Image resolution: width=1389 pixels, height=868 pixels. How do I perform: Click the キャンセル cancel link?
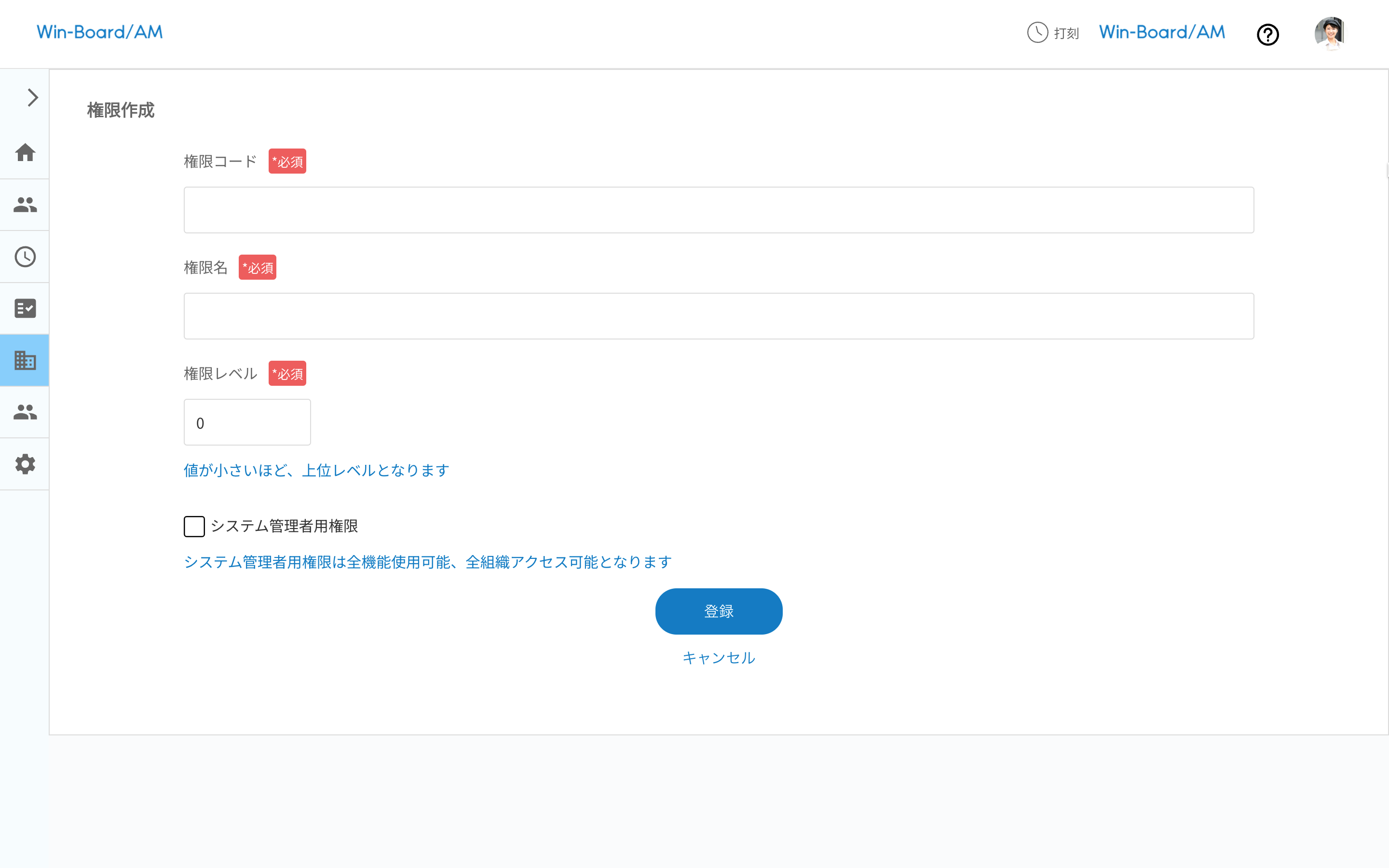coord(718,658)
